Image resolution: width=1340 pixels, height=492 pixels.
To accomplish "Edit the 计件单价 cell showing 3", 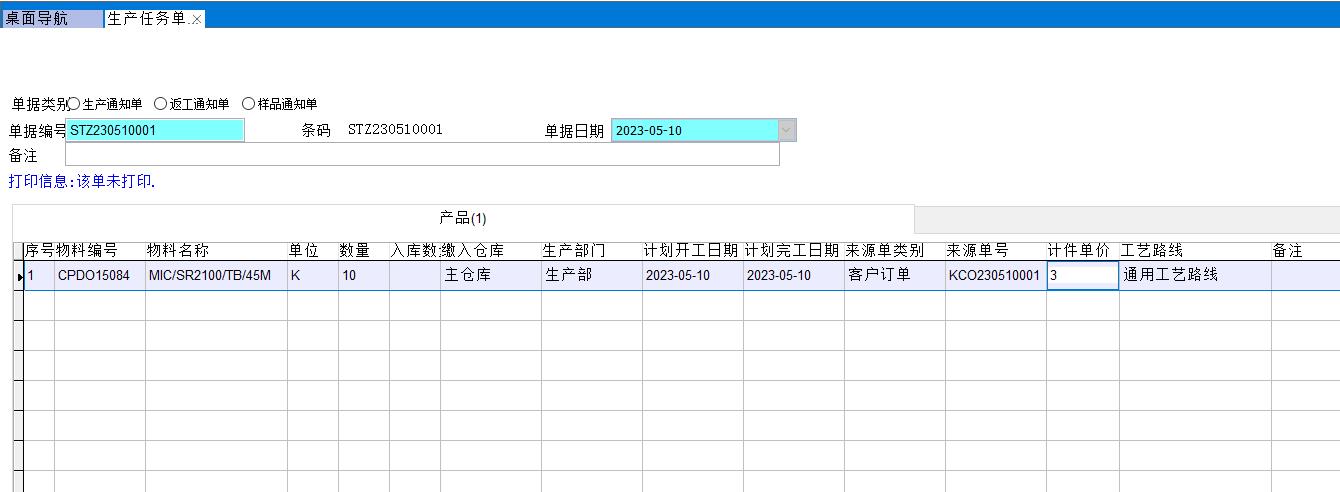I will point(1082,275).
